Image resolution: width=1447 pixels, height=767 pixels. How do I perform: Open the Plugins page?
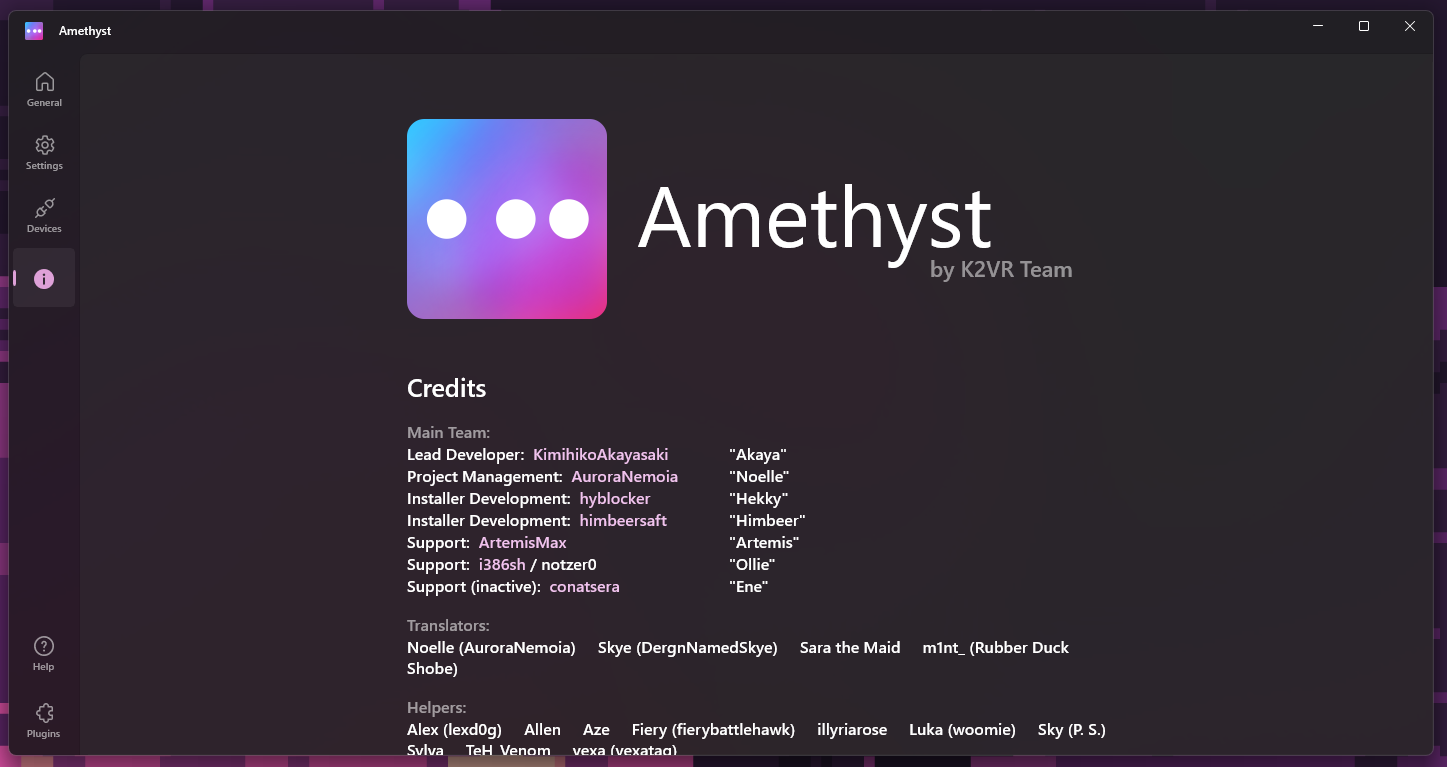click(44, 719)
